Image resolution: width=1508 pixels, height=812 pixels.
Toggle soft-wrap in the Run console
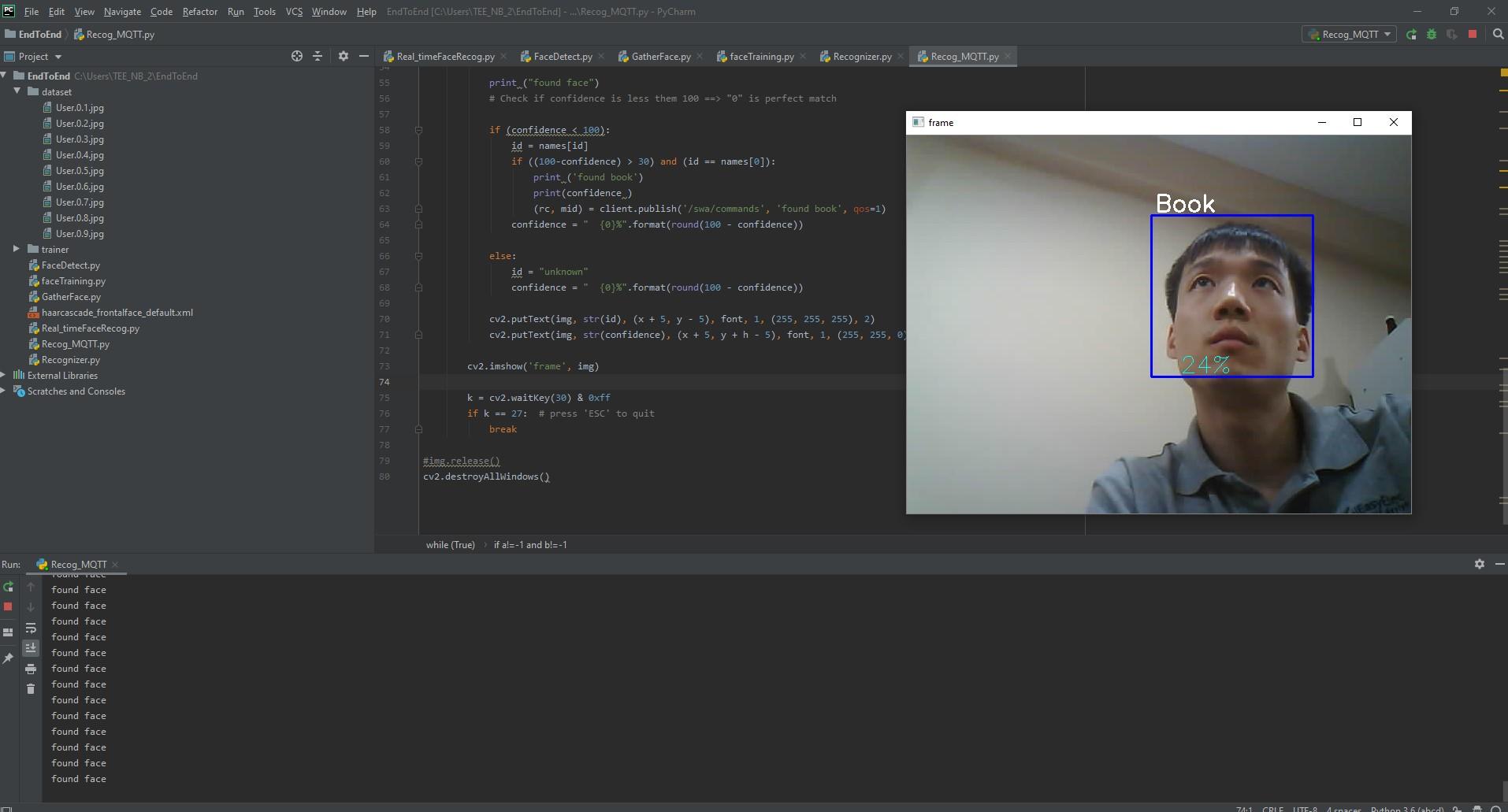(31, 628)
